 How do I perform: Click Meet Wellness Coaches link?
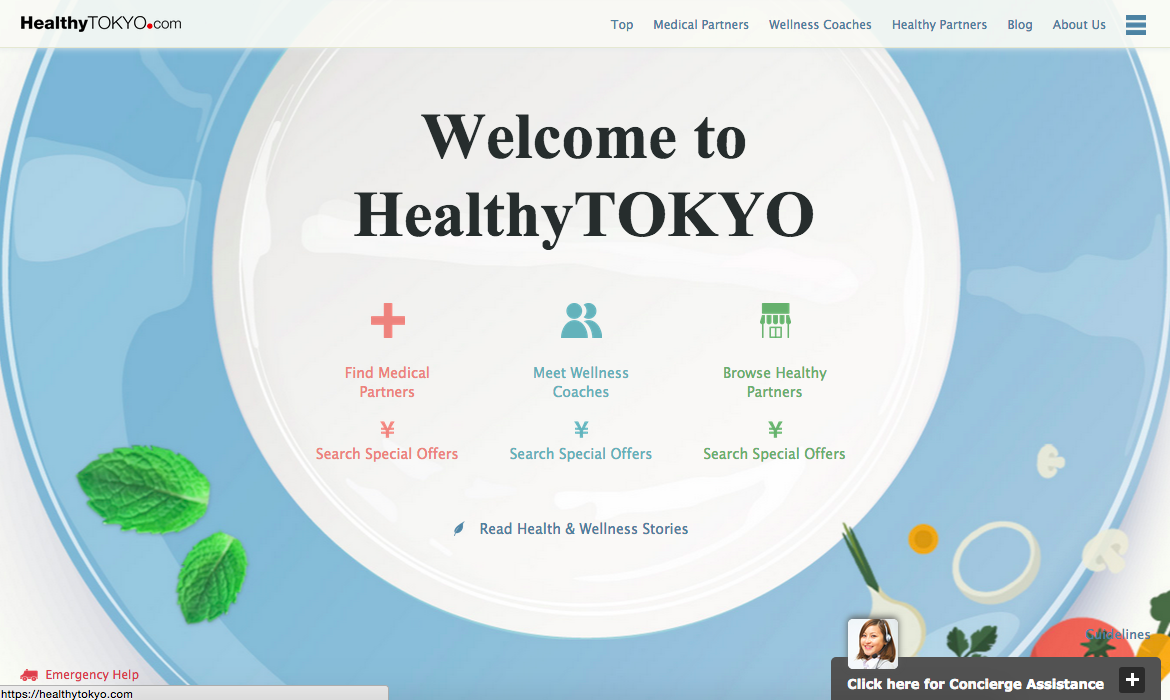(x=581, y=382)
